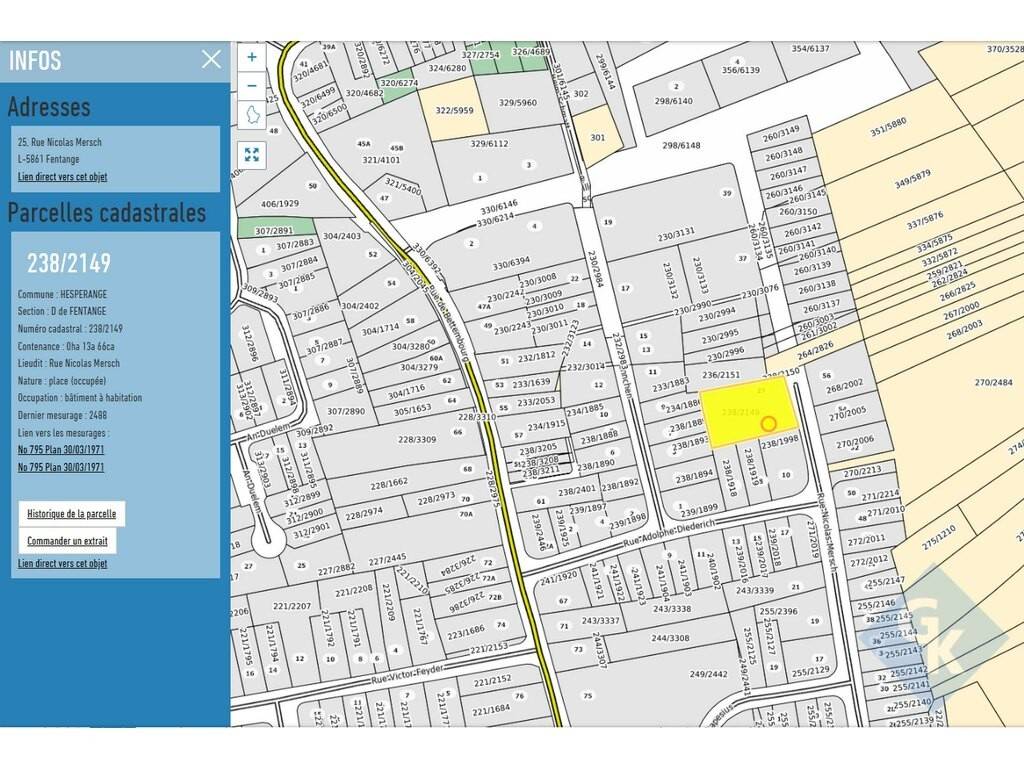Image resolution: width=1024 pixels, height=768 pixels.
Task: Open direct link under Adresses section
Action: point(62,177)
